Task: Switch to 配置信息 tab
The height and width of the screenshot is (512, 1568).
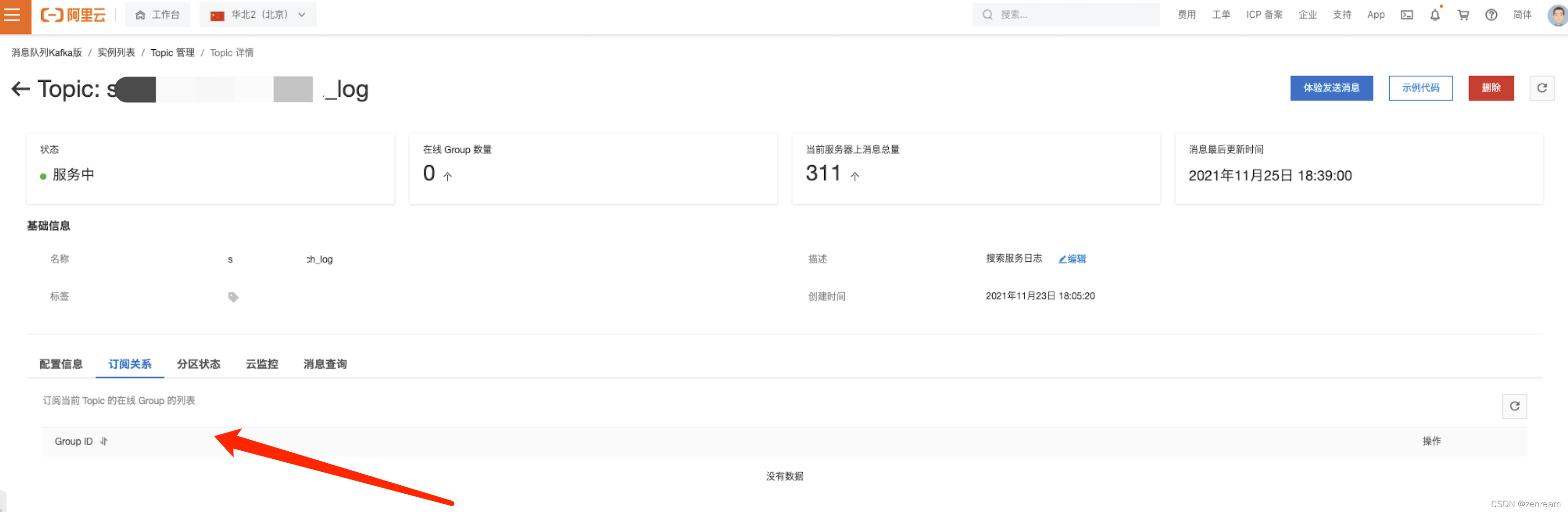Action: point(61,364)
